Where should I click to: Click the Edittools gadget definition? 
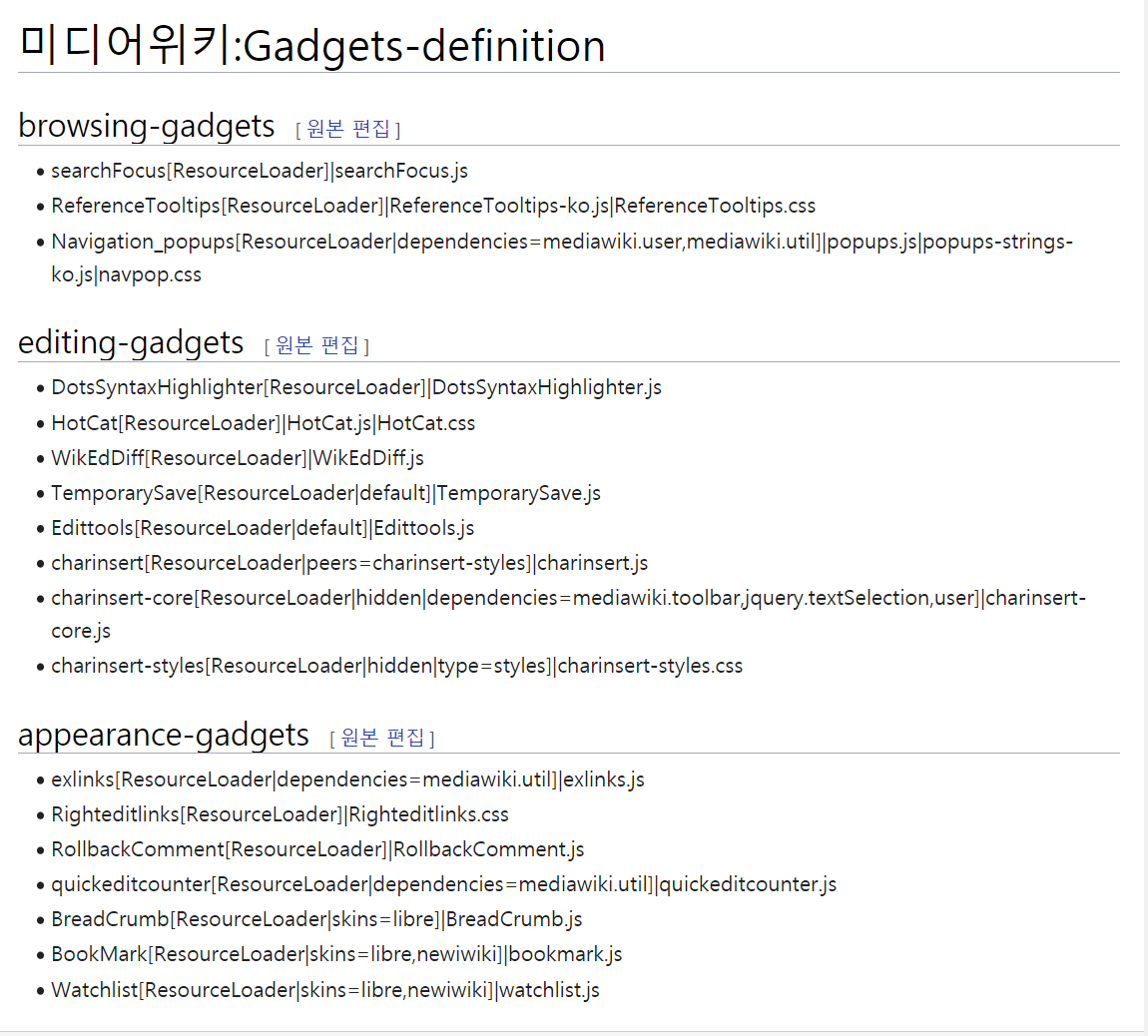tap(263, 527)
